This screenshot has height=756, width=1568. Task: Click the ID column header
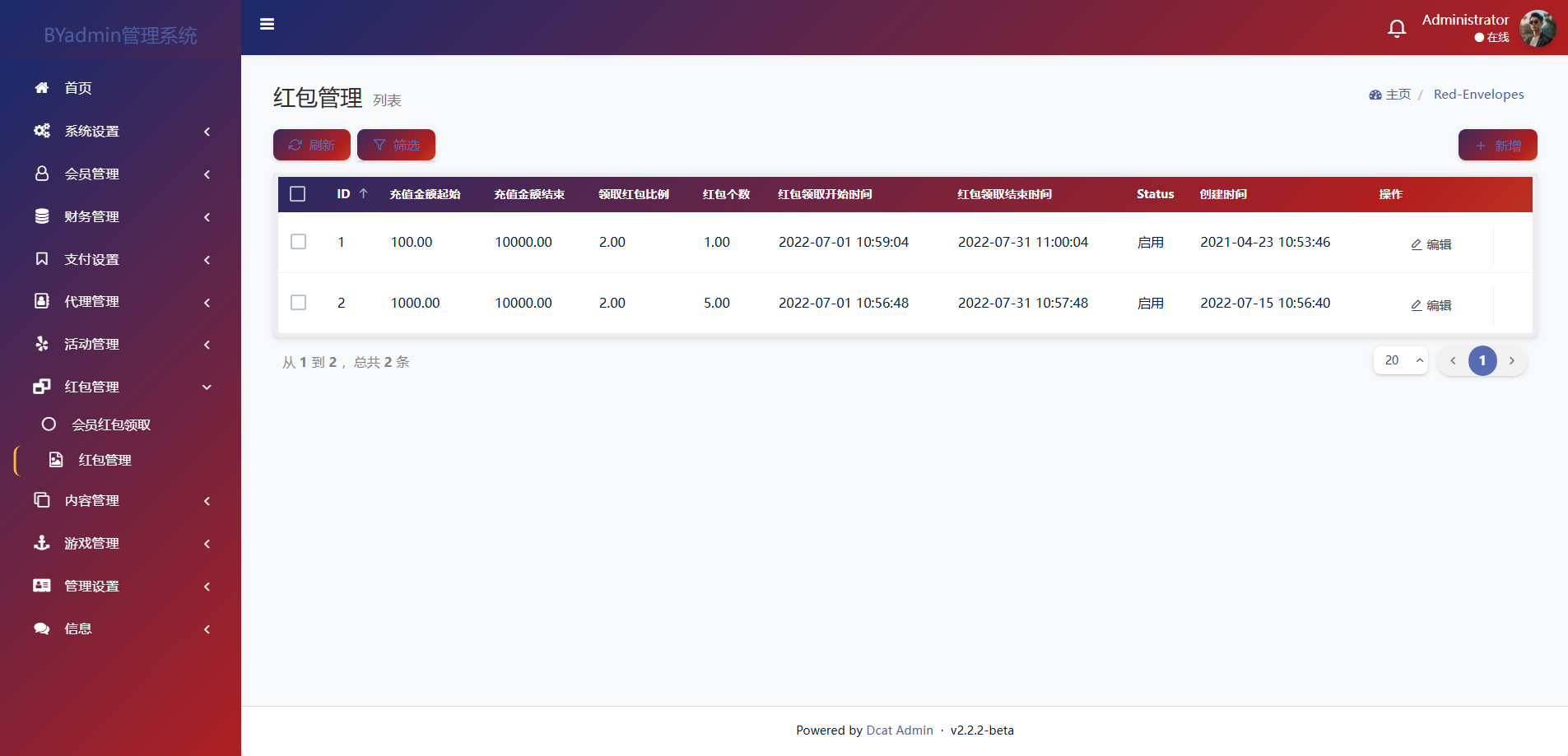343,194
